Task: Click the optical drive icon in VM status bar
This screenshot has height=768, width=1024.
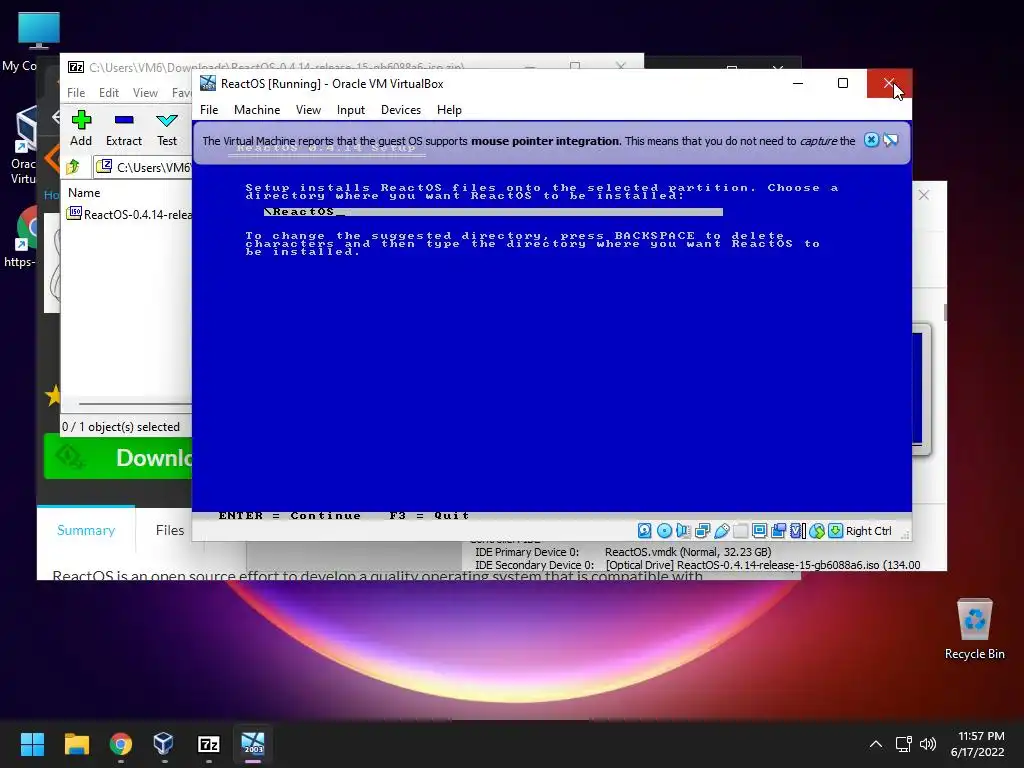Action: tap(664, 531)
